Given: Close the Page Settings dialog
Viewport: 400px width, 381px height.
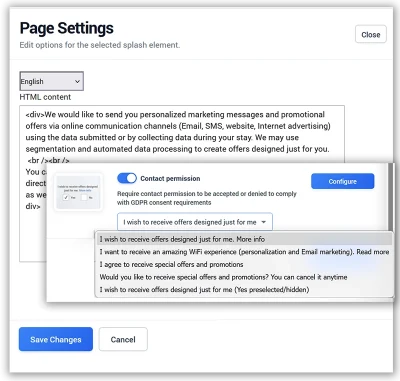Looking at the screenshot, I should [x=371, y=34].
